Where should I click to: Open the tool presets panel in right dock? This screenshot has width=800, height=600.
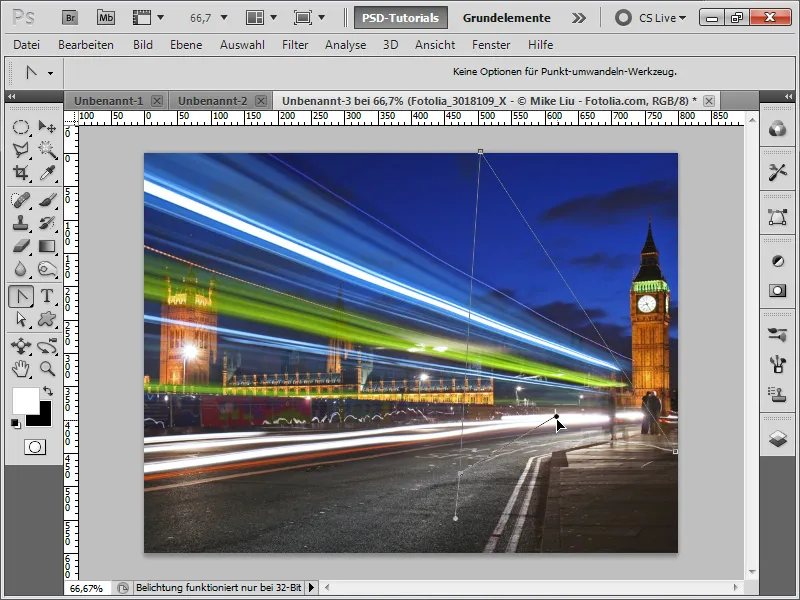point(778,172)
